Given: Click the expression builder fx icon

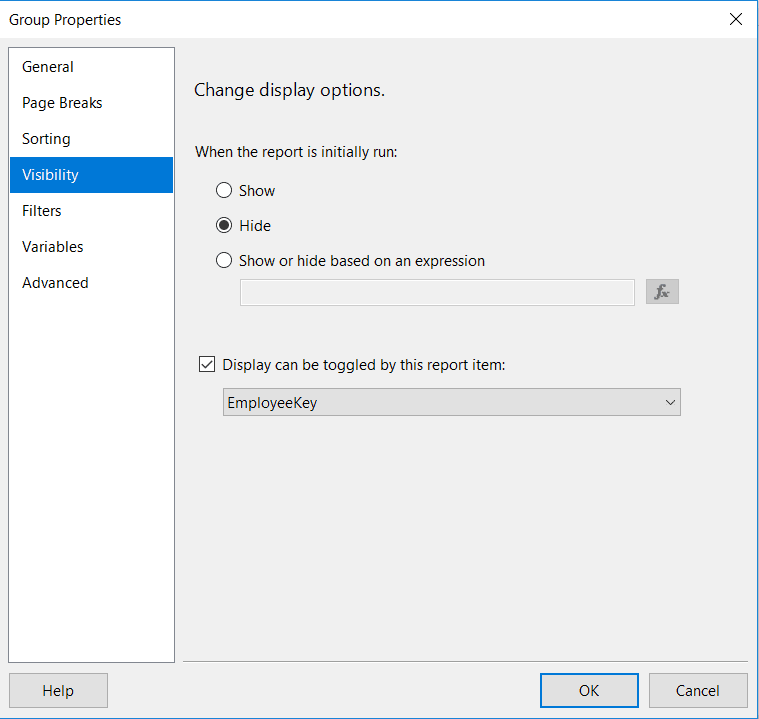Looking at the screenshot, I should click(662, 292).
